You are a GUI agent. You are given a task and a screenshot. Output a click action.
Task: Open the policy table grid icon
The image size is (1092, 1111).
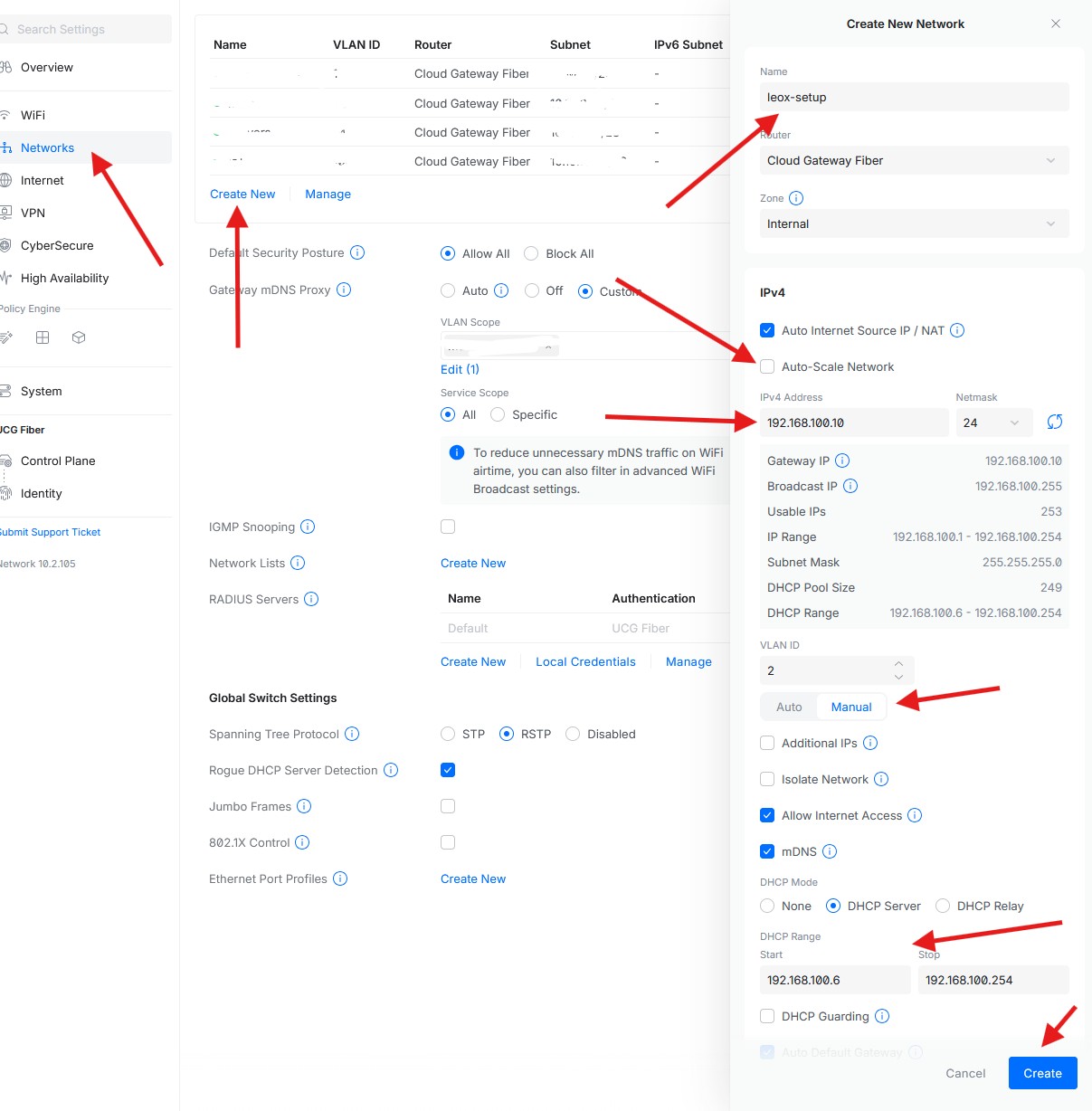43,337
